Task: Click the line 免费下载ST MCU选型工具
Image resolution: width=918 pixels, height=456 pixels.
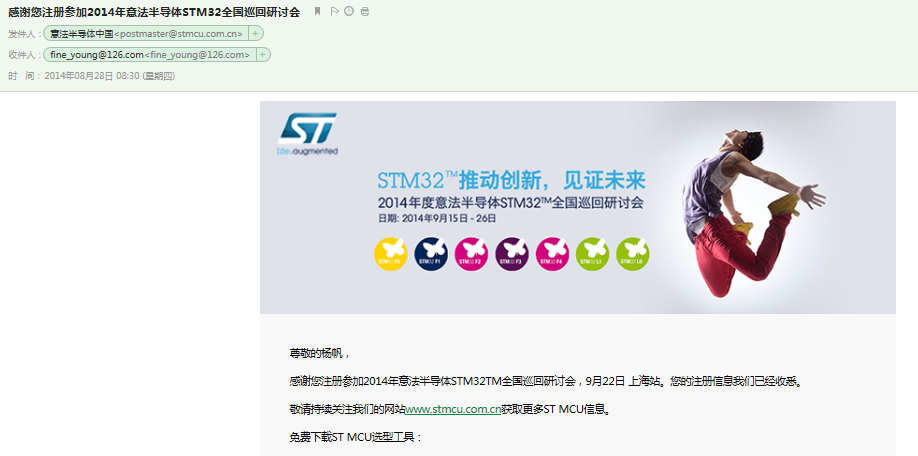Action: click(356, 437)
